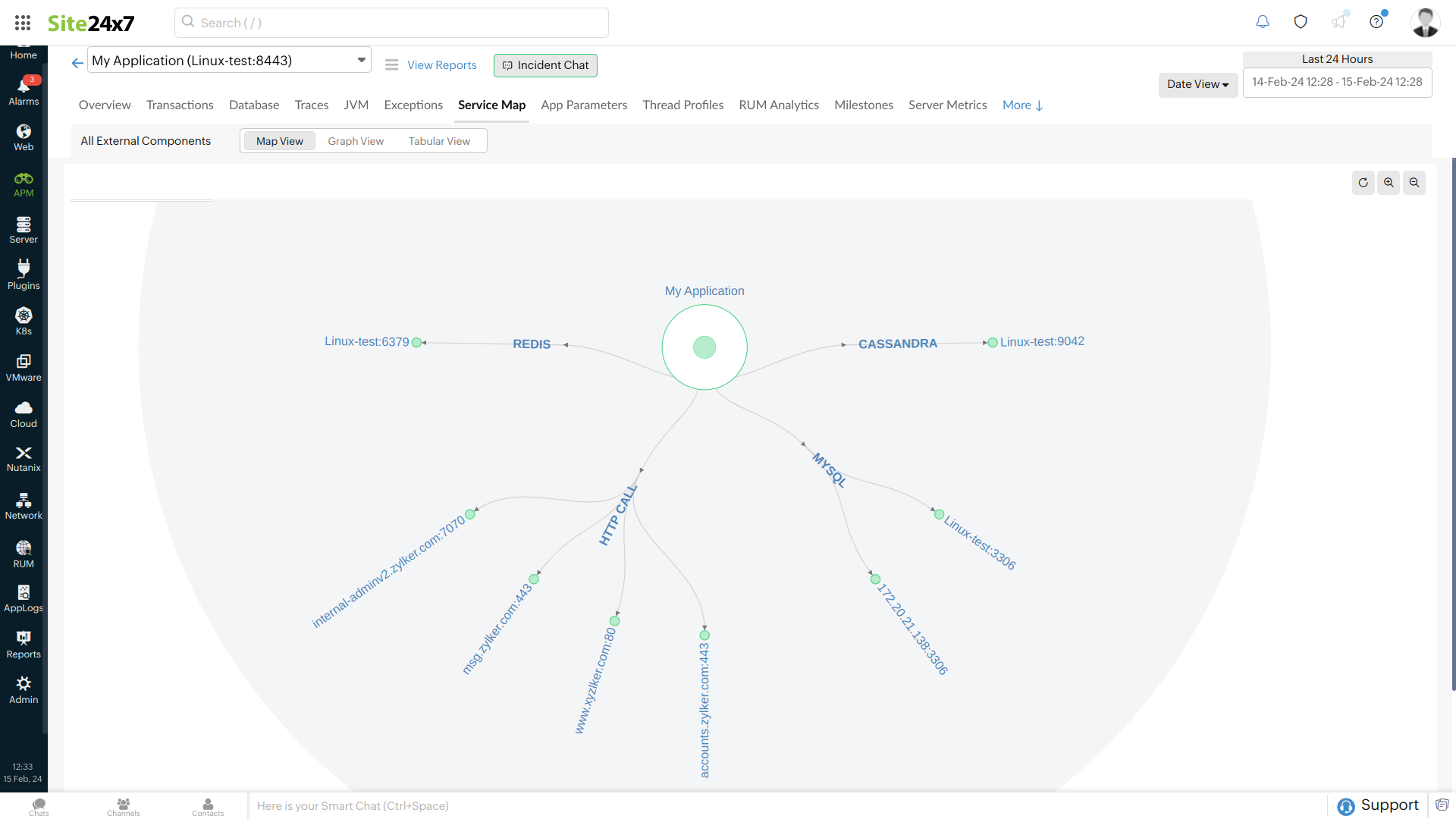Screen dimensions: 1456x819
Task: Zoom in on the service map
Action: click(x=1389, y=183)
